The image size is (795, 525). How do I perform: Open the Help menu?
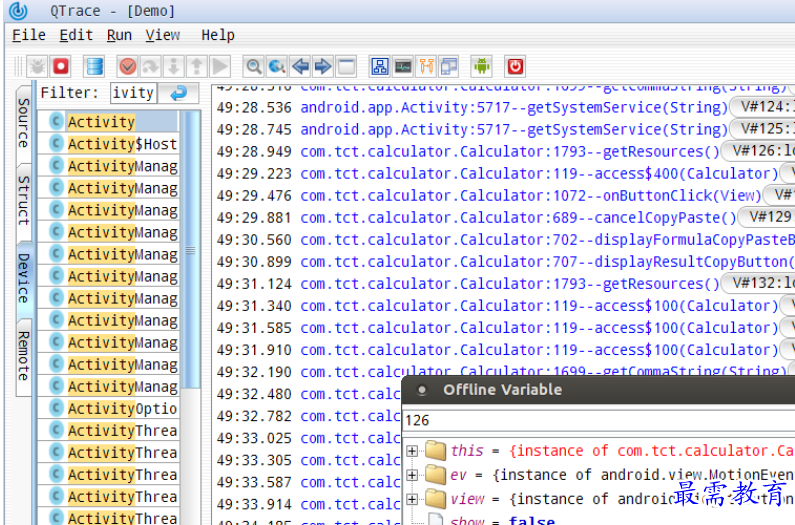click(217, 35)
